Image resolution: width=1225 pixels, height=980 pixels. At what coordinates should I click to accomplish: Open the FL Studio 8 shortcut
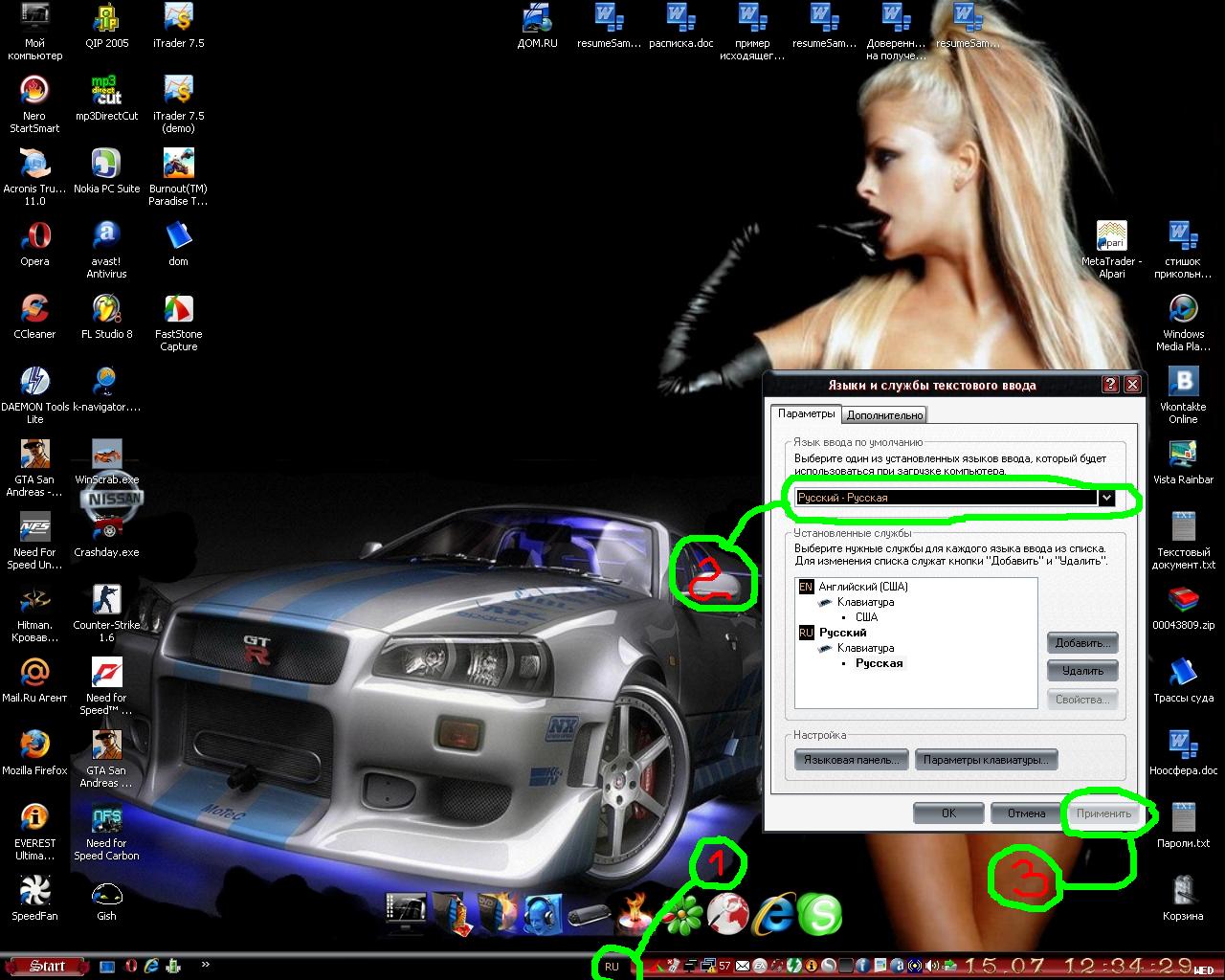(106, 309)
